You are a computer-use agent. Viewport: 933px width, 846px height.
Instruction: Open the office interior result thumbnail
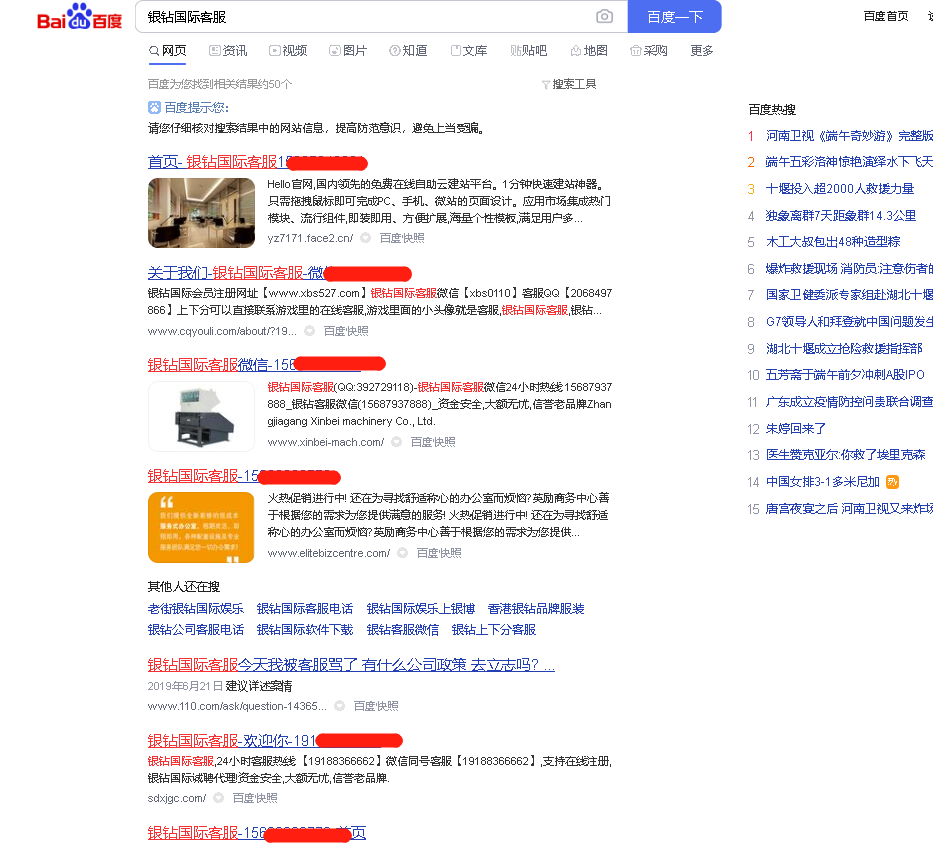pyautogui.click(x=201, y=212)
